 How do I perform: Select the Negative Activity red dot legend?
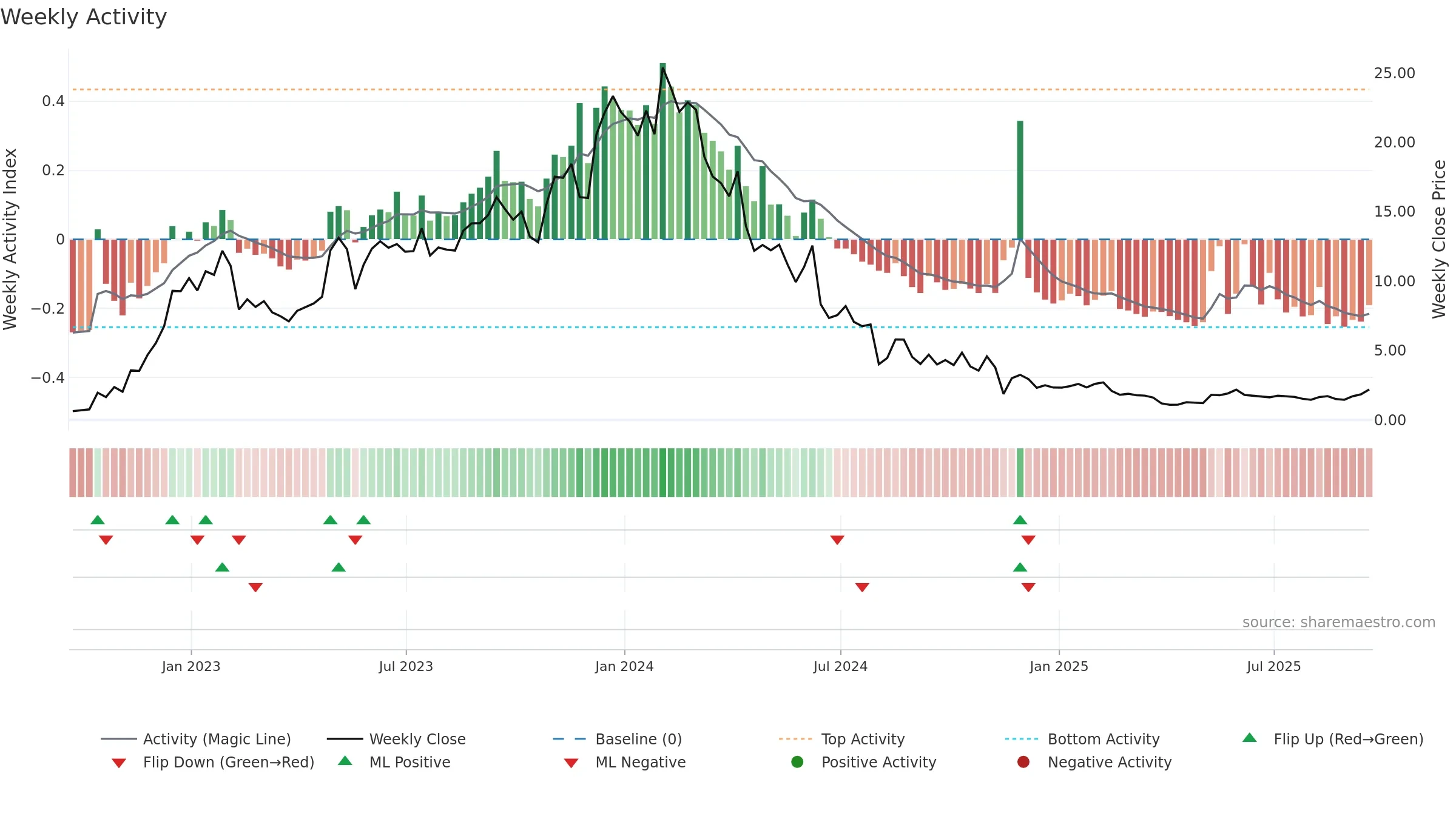click(1023, 762)
